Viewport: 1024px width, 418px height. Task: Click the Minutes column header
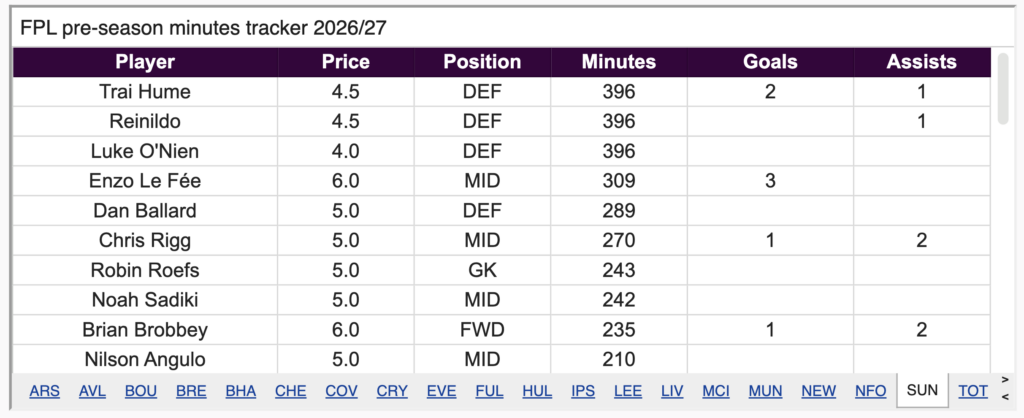pyautogui.click(x=618, y=62)
